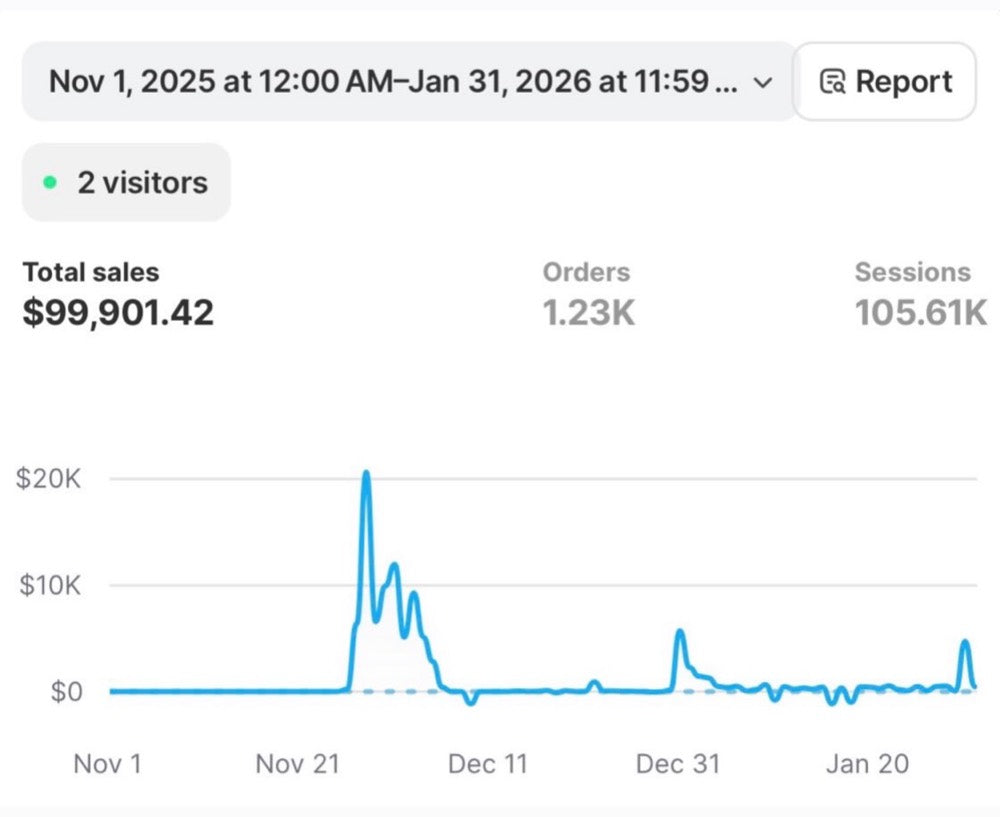Click the report magnifier document icon
The height and width of the screenshot is (817, 1000).
(832, 82)
